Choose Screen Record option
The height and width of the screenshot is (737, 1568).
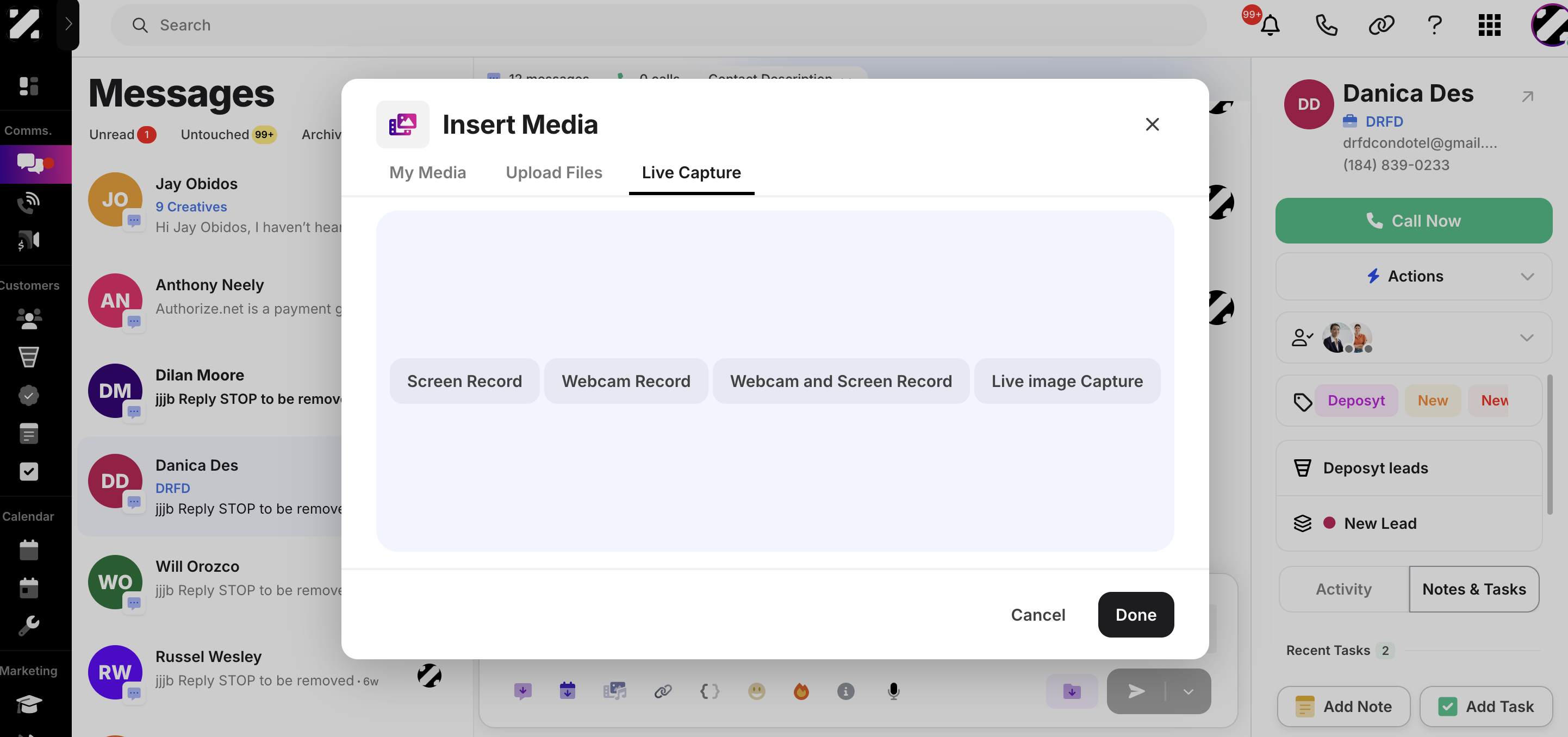point(464,381)
